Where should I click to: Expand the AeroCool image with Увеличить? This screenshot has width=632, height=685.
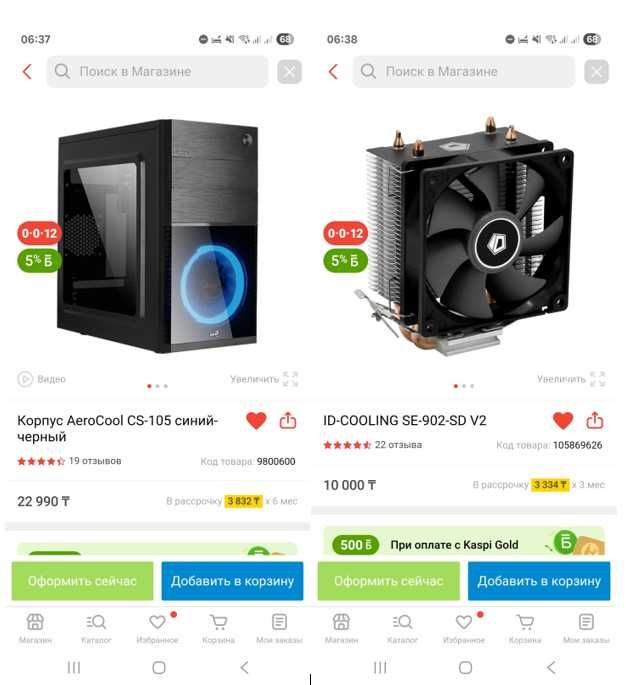[x=264, y=379]
